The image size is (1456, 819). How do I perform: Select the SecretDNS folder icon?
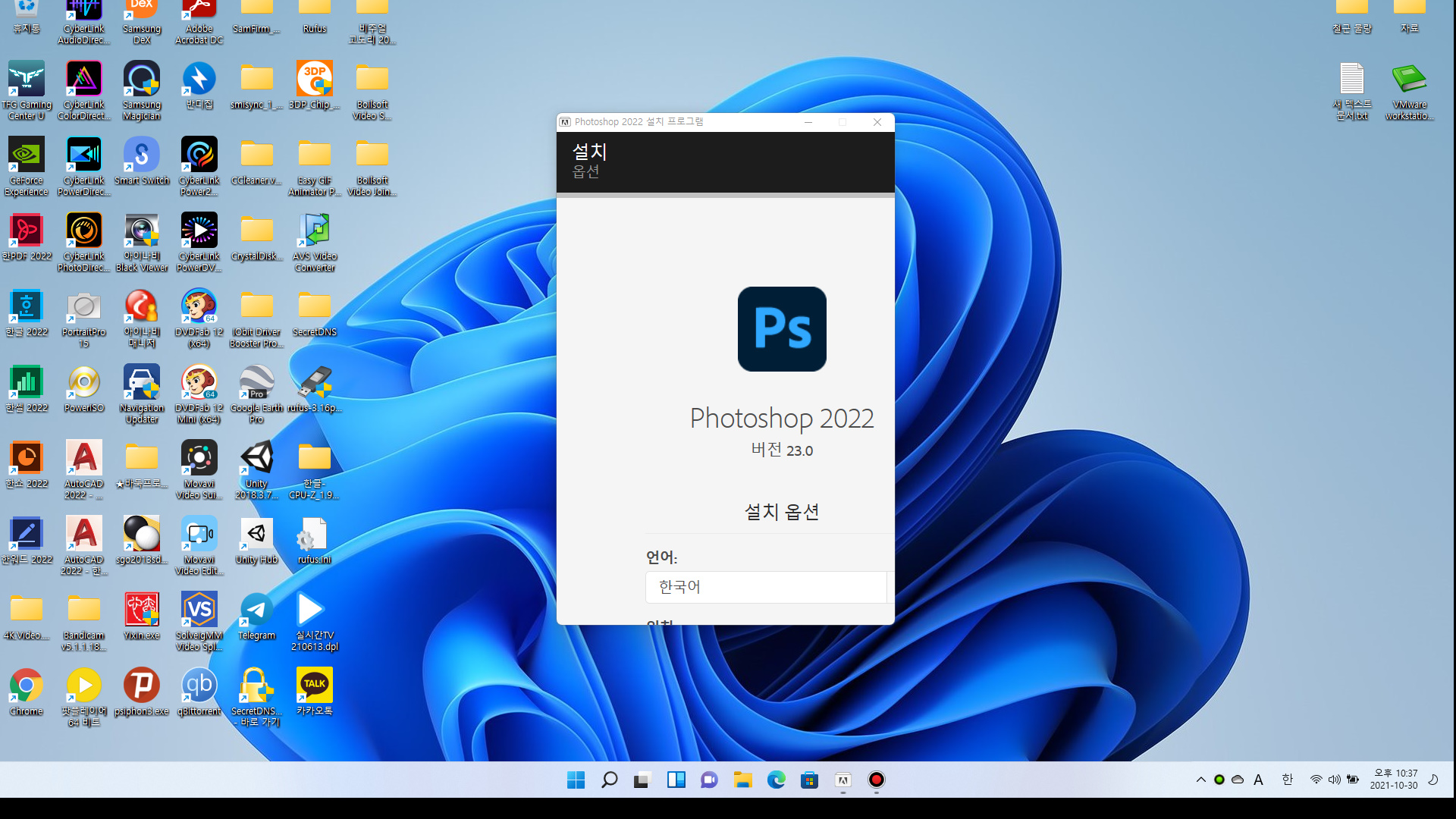coord(315,312)
